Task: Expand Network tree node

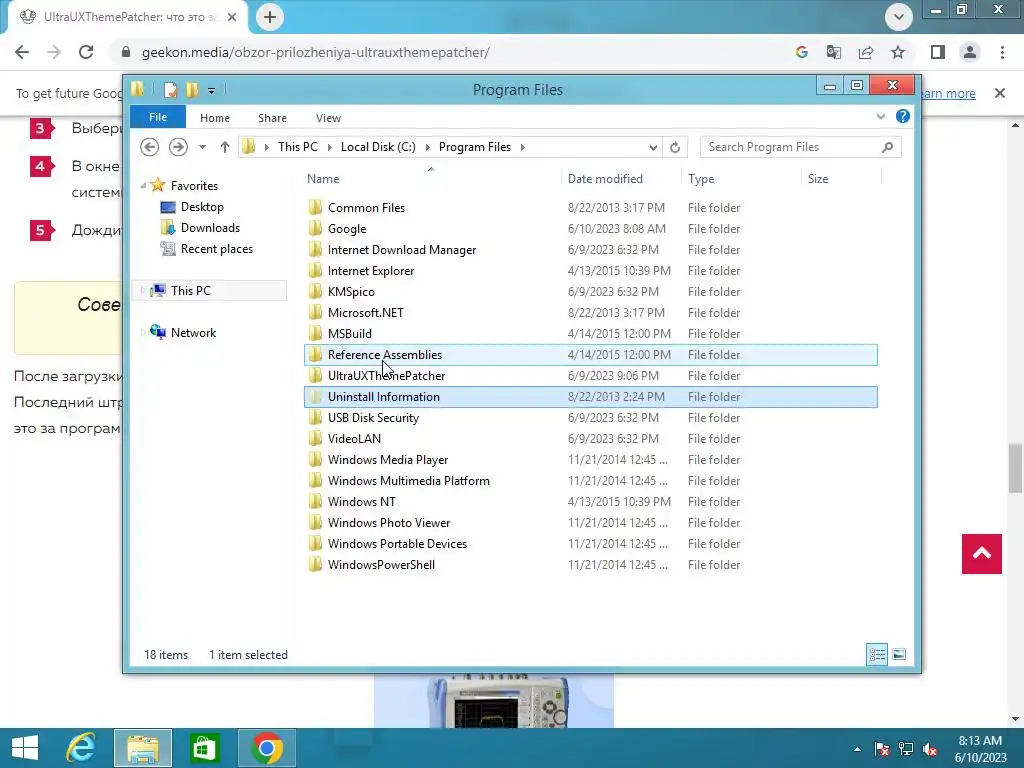Action: [x=143, y=333]
